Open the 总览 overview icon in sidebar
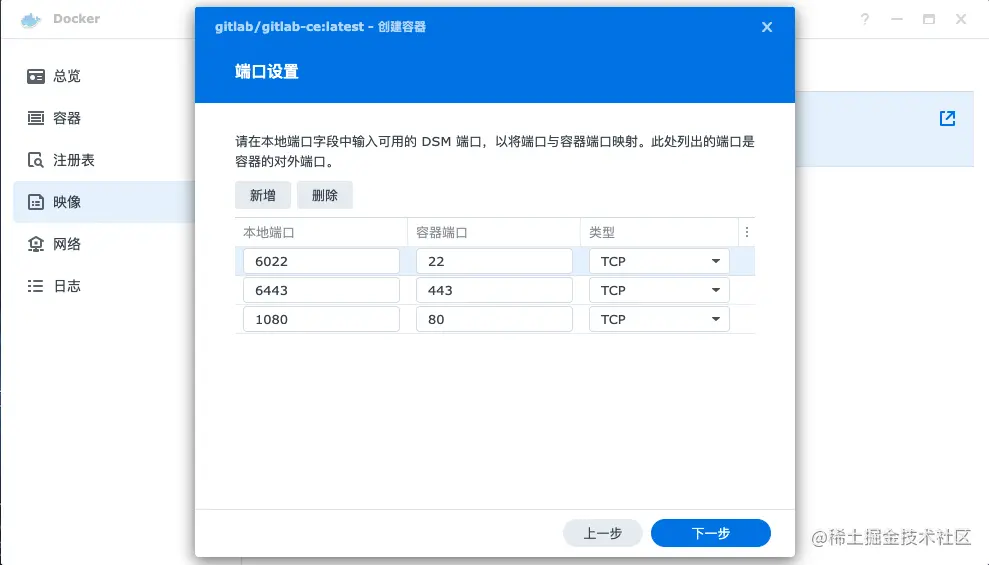The width and height of the screenshot is (989, 565). 36,76
